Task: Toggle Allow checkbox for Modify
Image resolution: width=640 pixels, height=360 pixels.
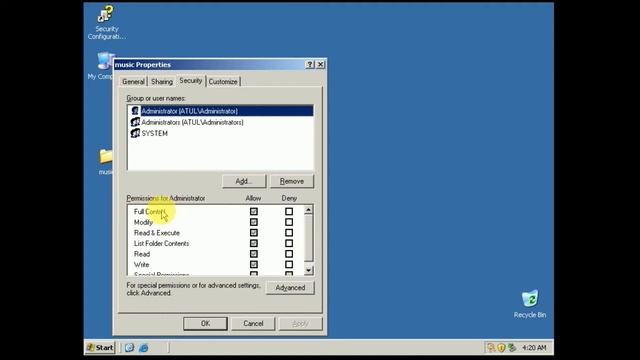Action: click(x=254, y=222)
